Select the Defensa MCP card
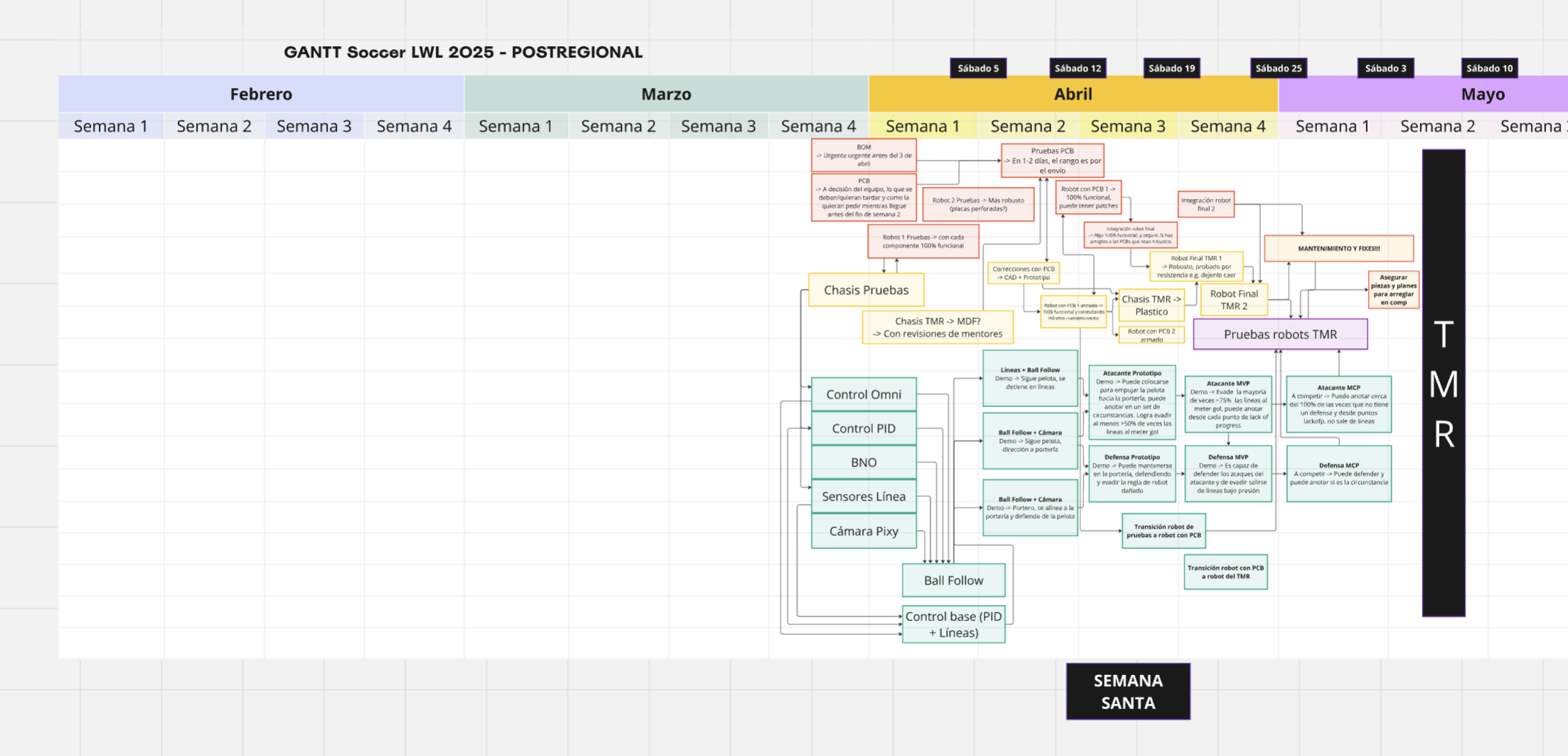Image resolution: width=1568 pixels, height=756 pixels. click(1338, 474)
